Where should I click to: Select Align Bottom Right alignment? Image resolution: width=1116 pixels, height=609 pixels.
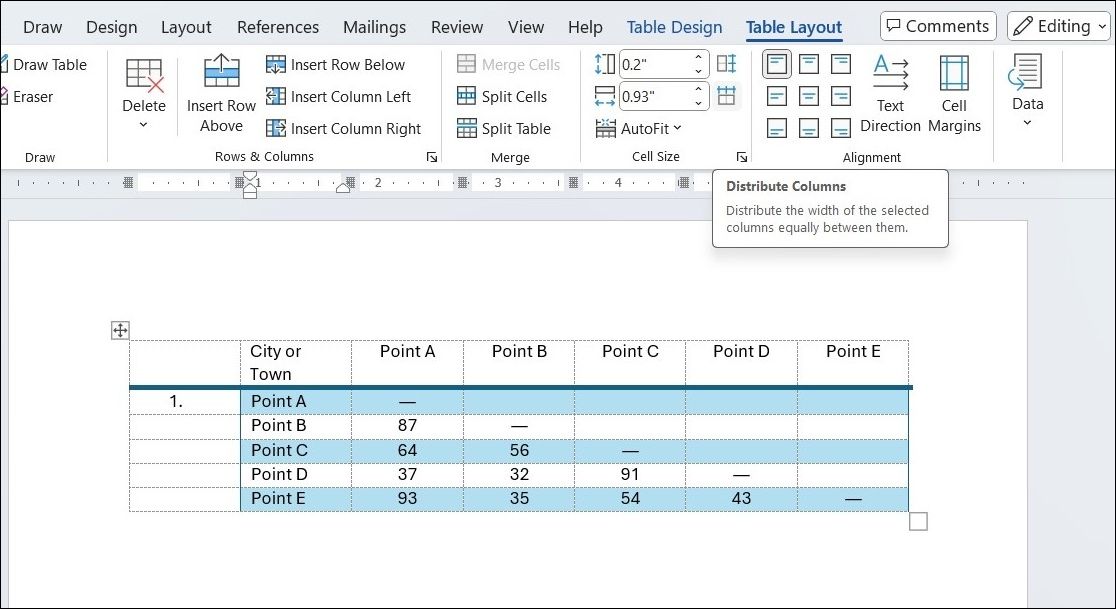click(x=841, y=128)
